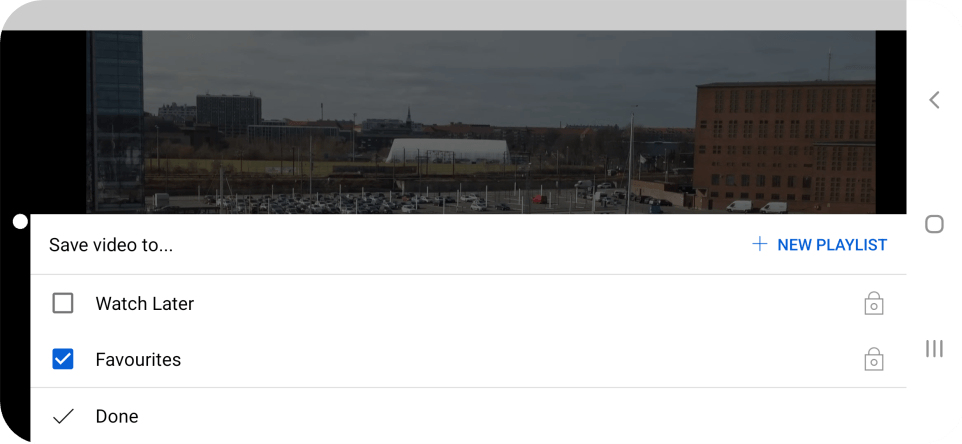
Task: Click the checkmark icon next to Done
Action: coord(63,416)
